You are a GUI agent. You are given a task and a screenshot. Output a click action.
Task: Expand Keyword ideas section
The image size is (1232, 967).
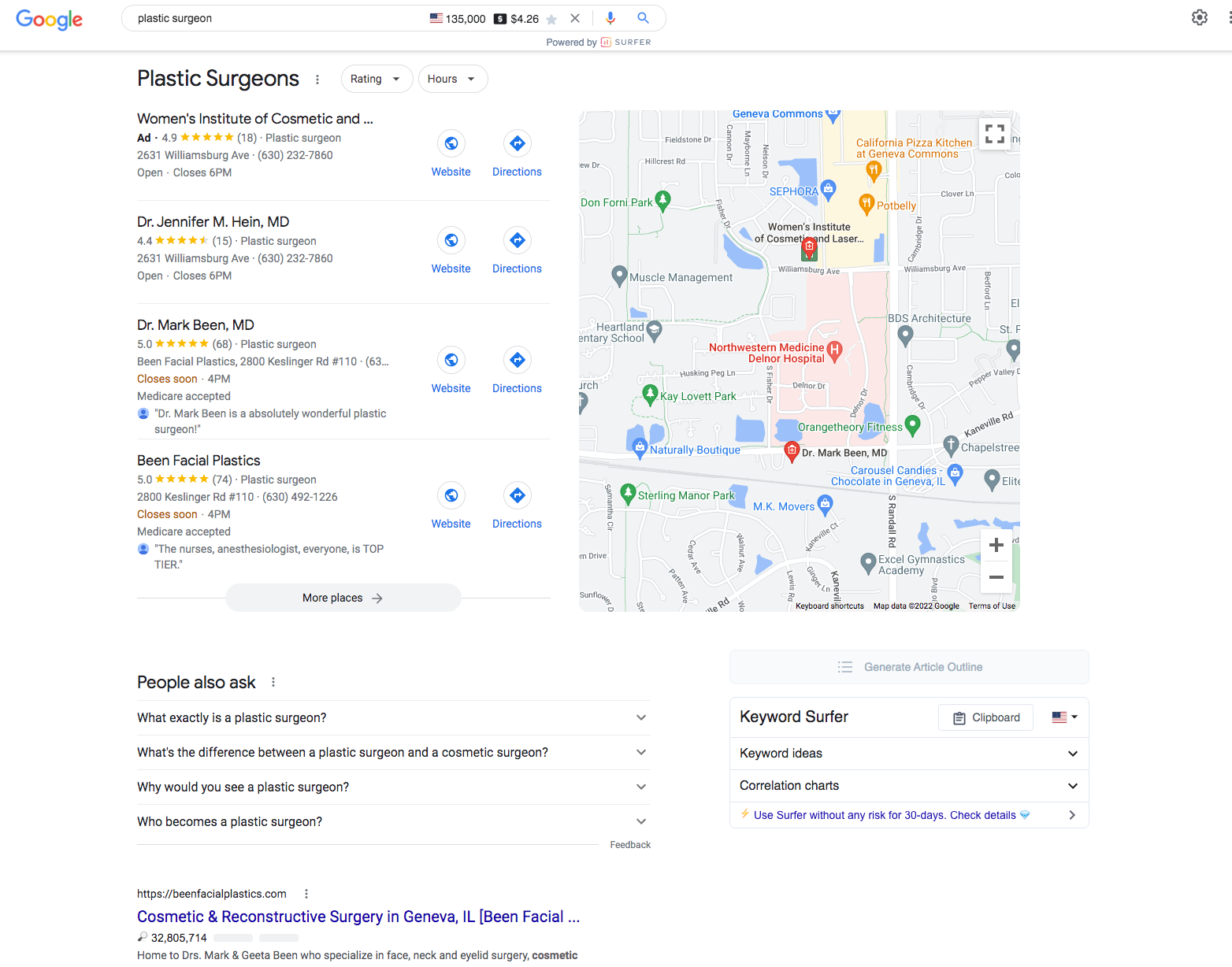coord(909,754)
